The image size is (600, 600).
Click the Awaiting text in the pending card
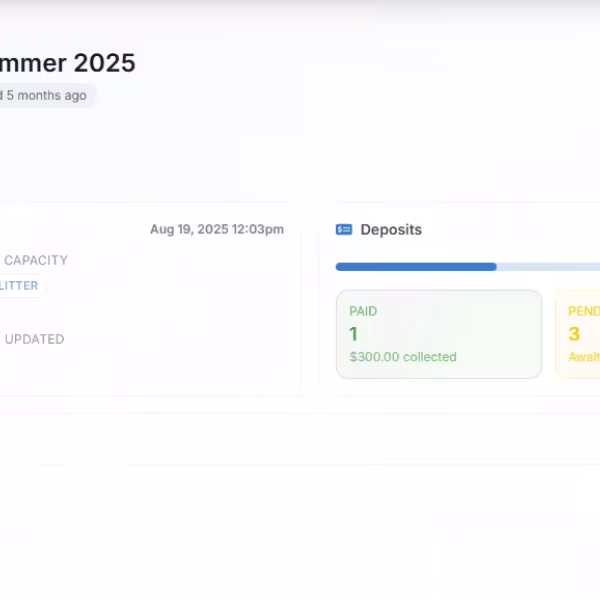pos(584,357)
